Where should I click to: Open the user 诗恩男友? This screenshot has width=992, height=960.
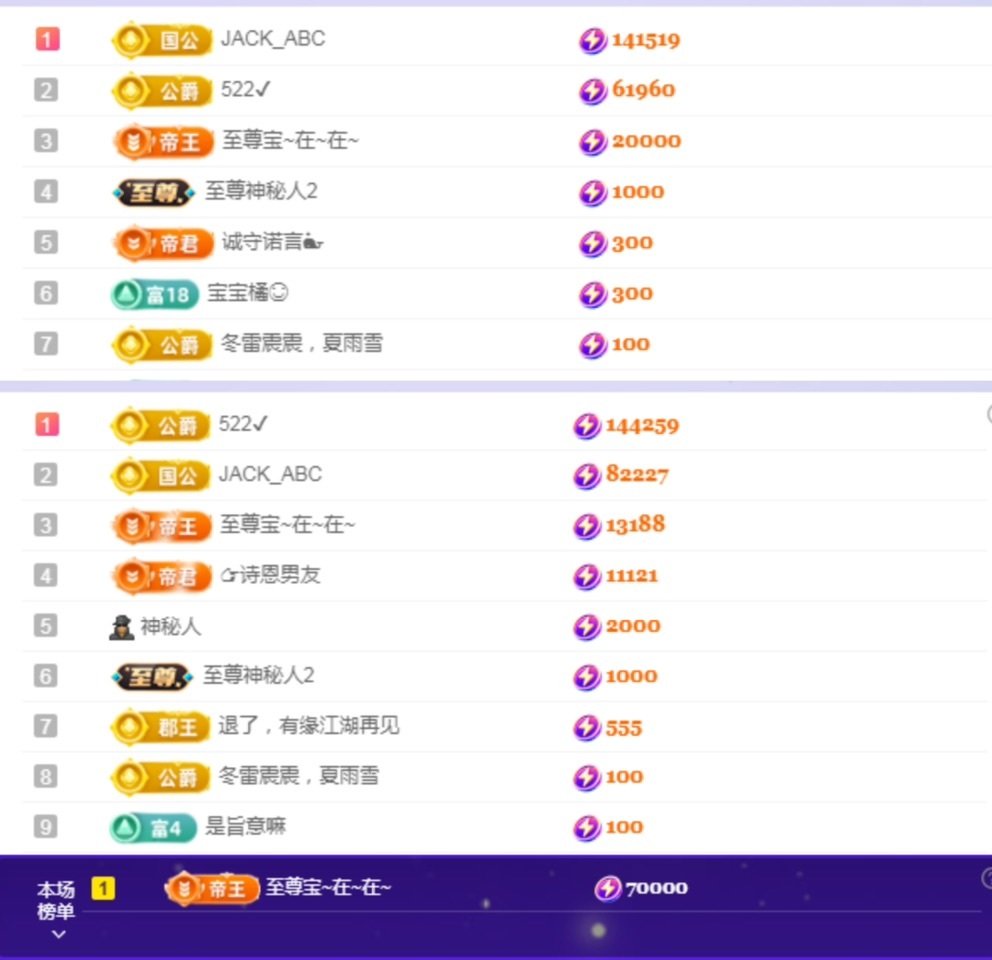coord(270,575)
